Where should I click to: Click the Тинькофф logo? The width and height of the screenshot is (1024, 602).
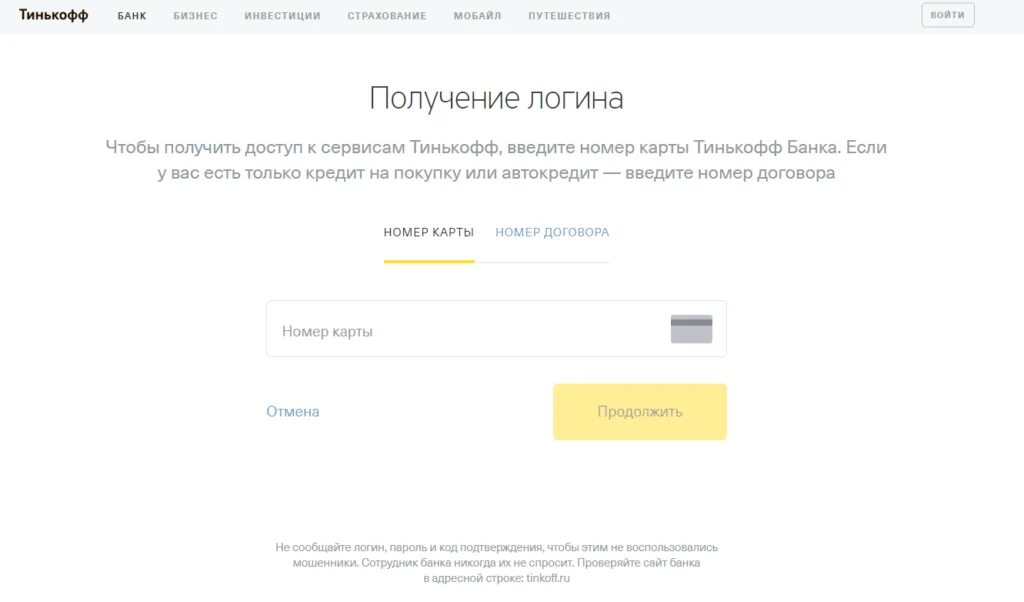(x=54, y=15)
